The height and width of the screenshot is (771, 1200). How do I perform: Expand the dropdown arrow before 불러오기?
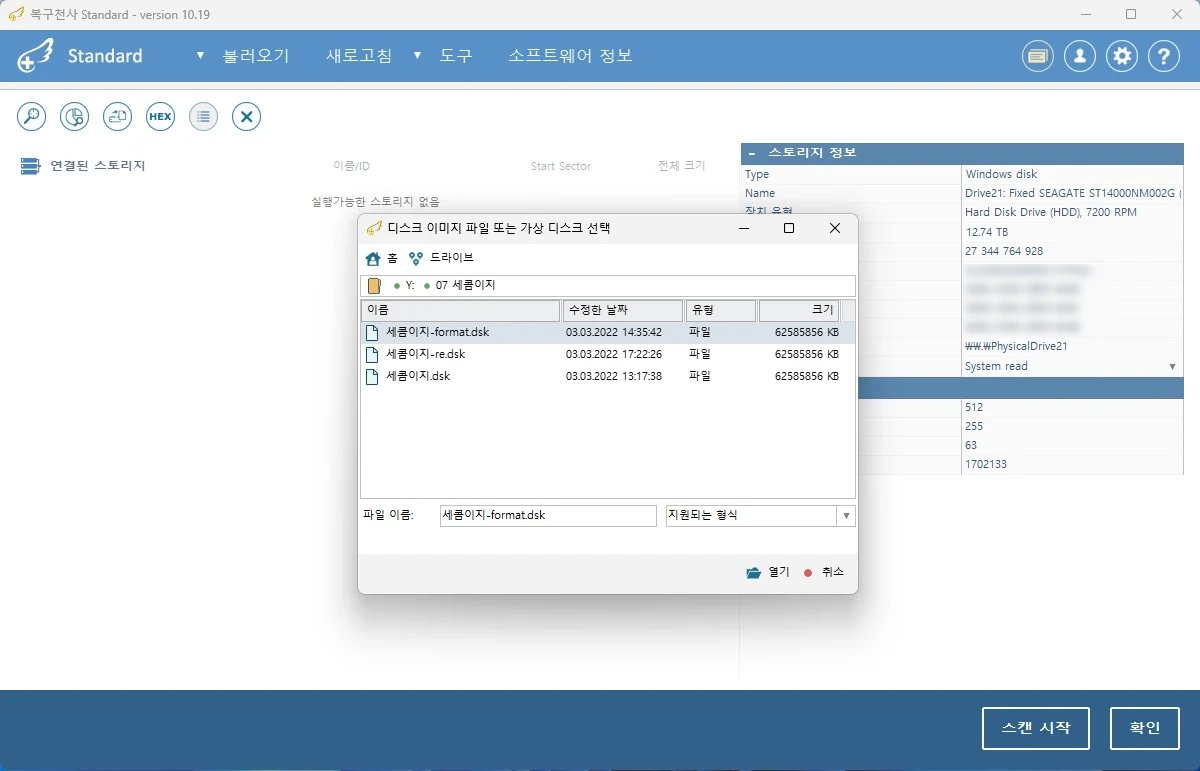(x=200, y=55)
